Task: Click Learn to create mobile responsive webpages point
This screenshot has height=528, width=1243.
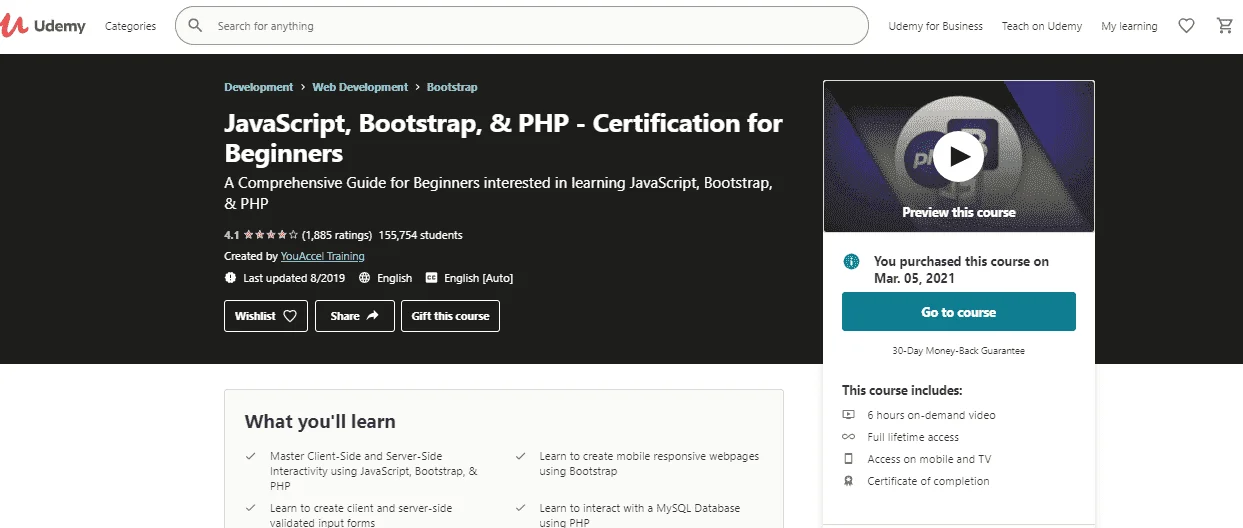Action: click(x=649, y=463)
